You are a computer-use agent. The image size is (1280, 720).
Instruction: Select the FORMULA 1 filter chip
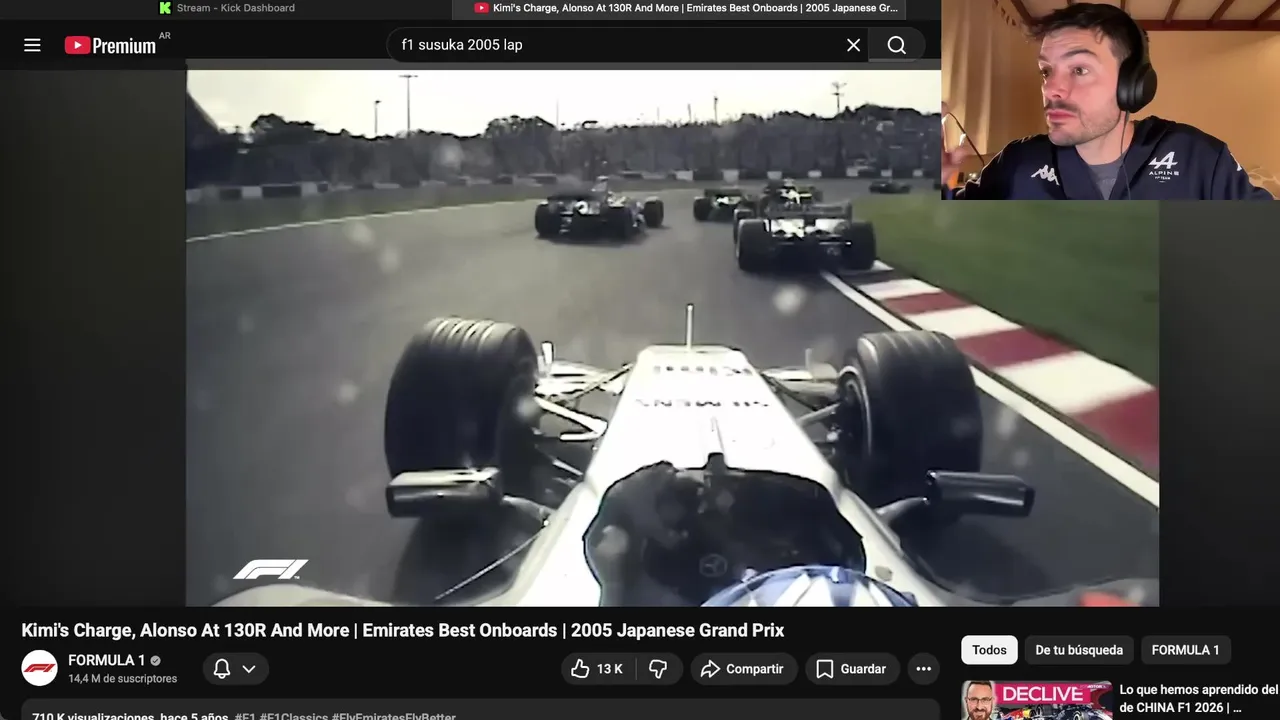pyautogui.click(x=1185, y=650)
